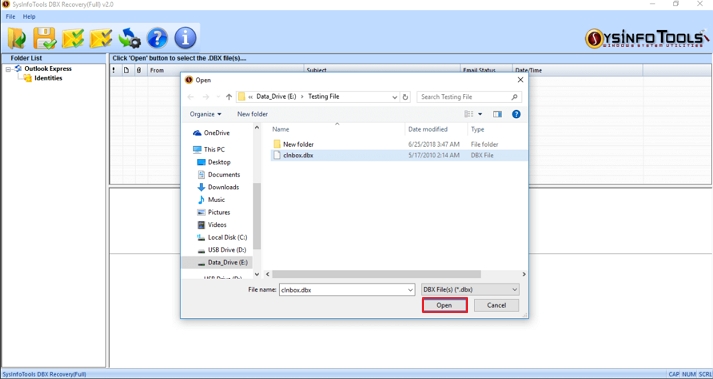
Task: Open Documents in the navigation pane
Action: (218, 175)
